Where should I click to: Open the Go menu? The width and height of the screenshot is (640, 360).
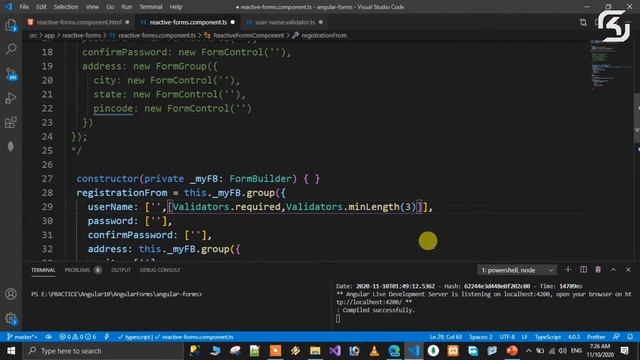(x=110, y=7)
